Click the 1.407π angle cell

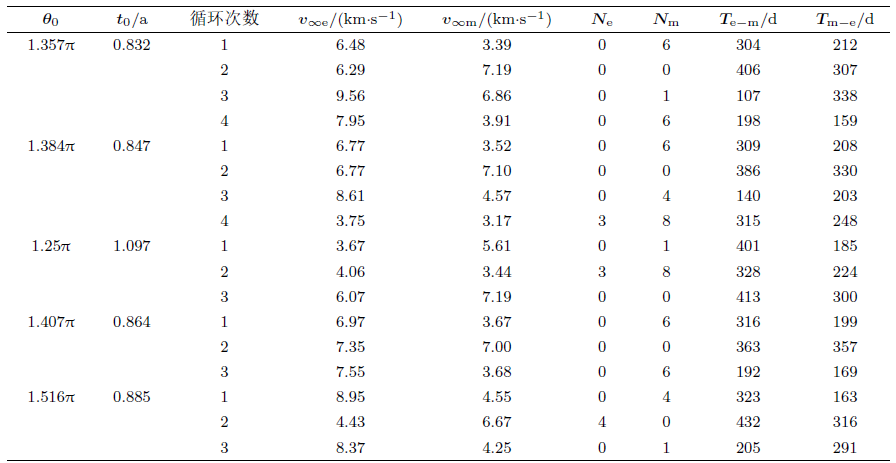pos(53,322)
